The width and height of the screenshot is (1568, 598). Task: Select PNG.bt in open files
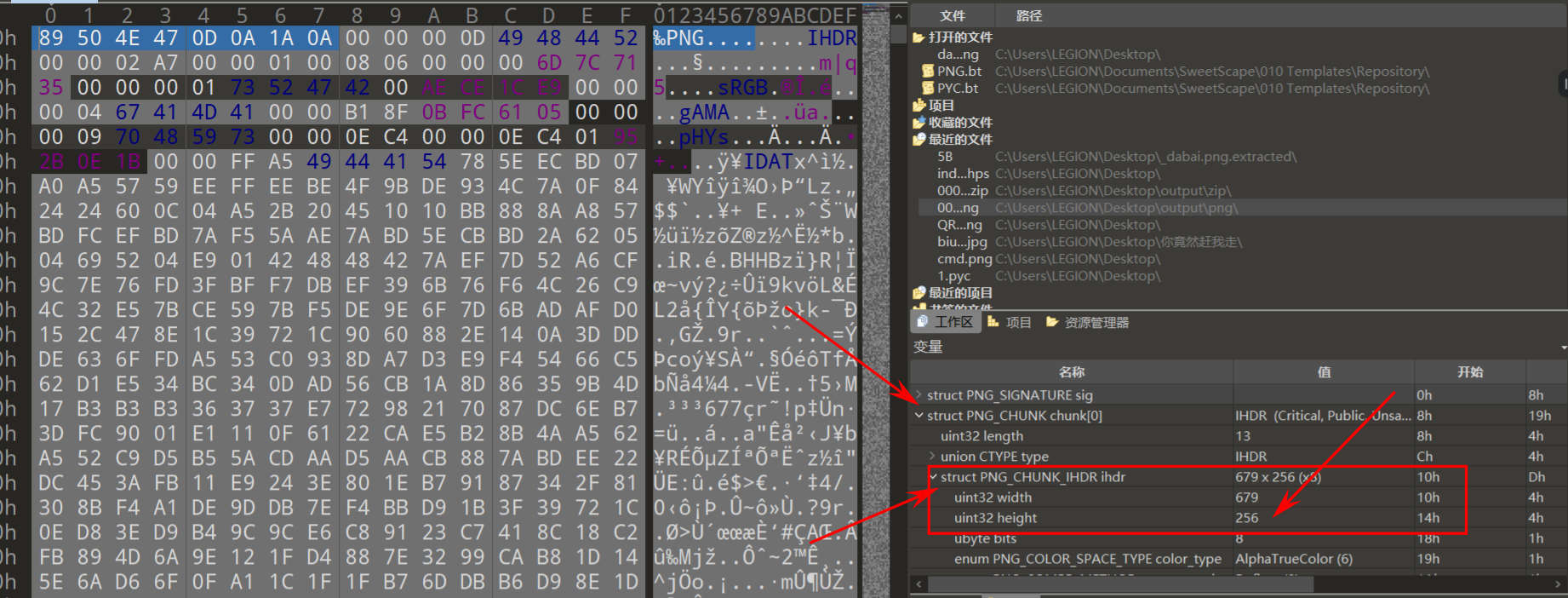(1239, 72)
